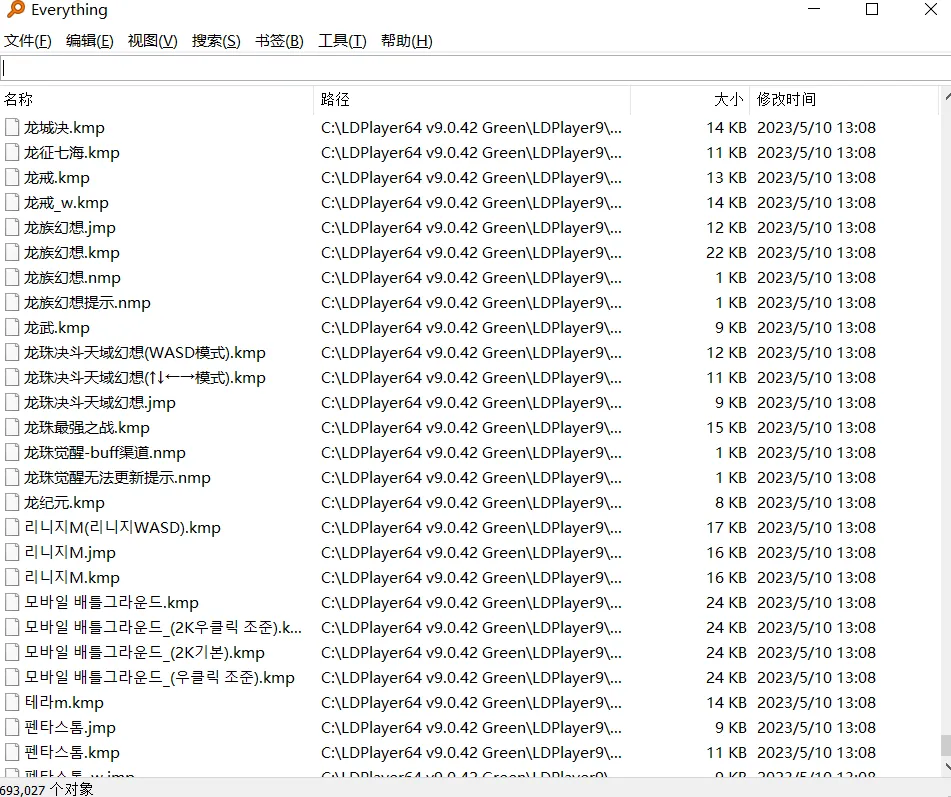This screenshot has height=797, width=951.
Task: Click file icon of 龙族幻想.jmp
Action: pos(12,227)
